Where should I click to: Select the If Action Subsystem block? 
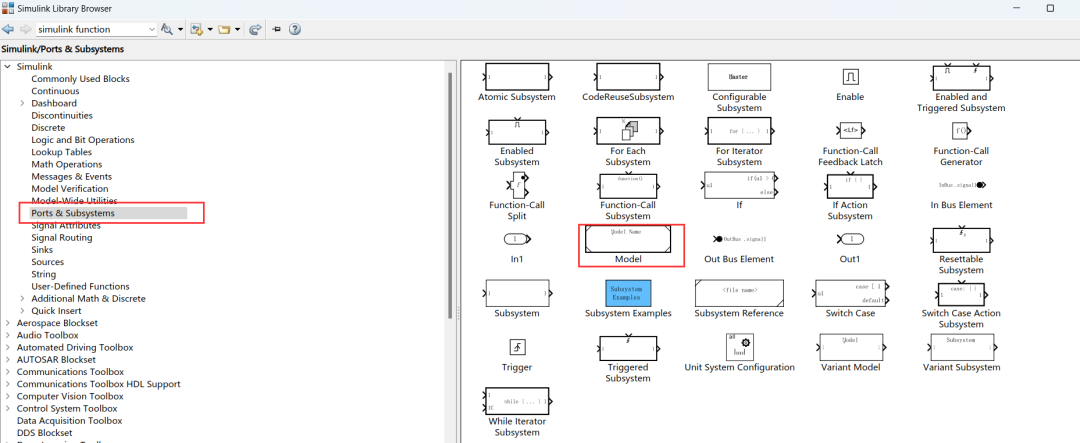(850, 185)
